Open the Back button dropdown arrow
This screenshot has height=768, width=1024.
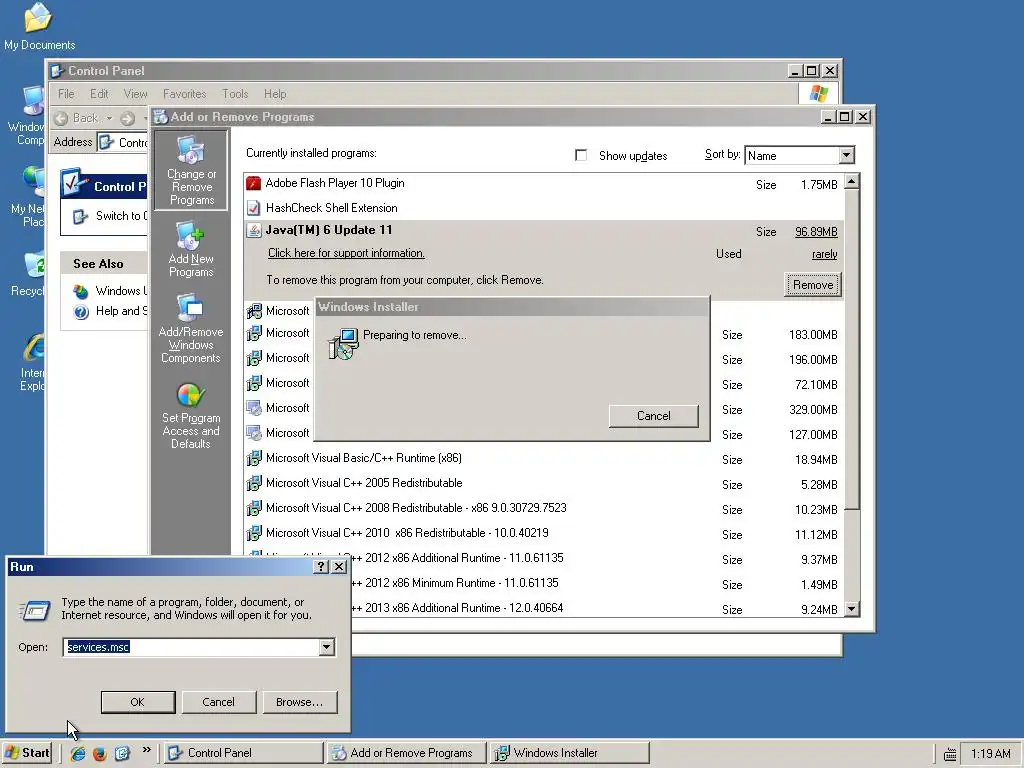coord(109,118)
